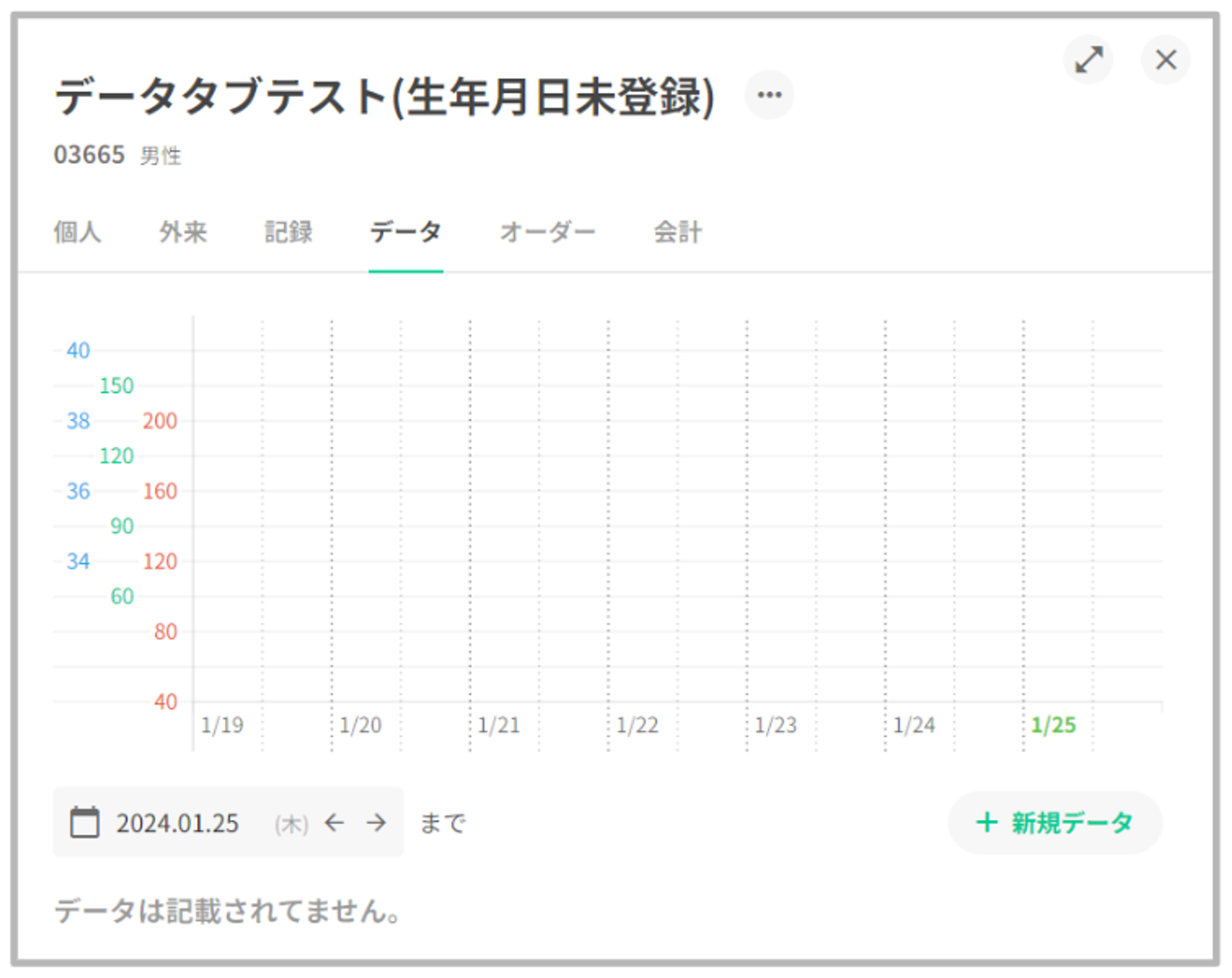Switch to the 個人 tab
1232x978 pixels.
click(x=78, y=232)
